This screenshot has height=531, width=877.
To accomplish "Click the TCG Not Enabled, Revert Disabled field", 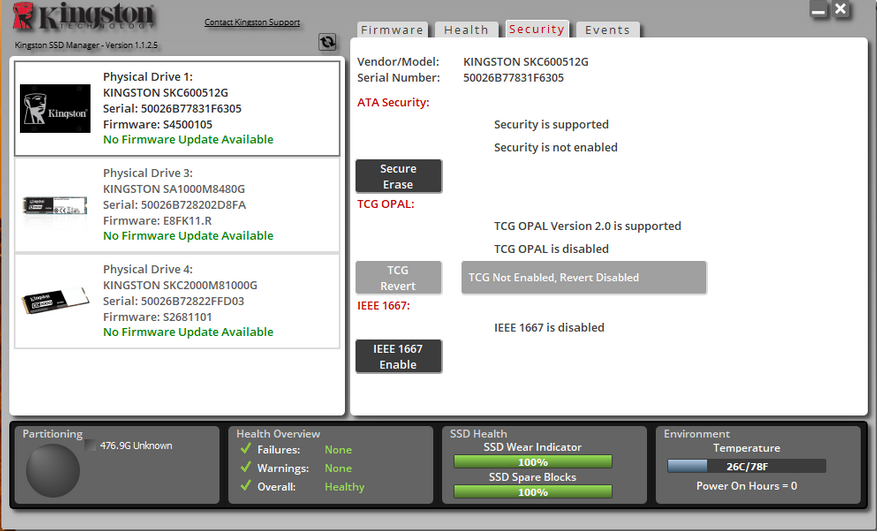I will coord(584,278).
